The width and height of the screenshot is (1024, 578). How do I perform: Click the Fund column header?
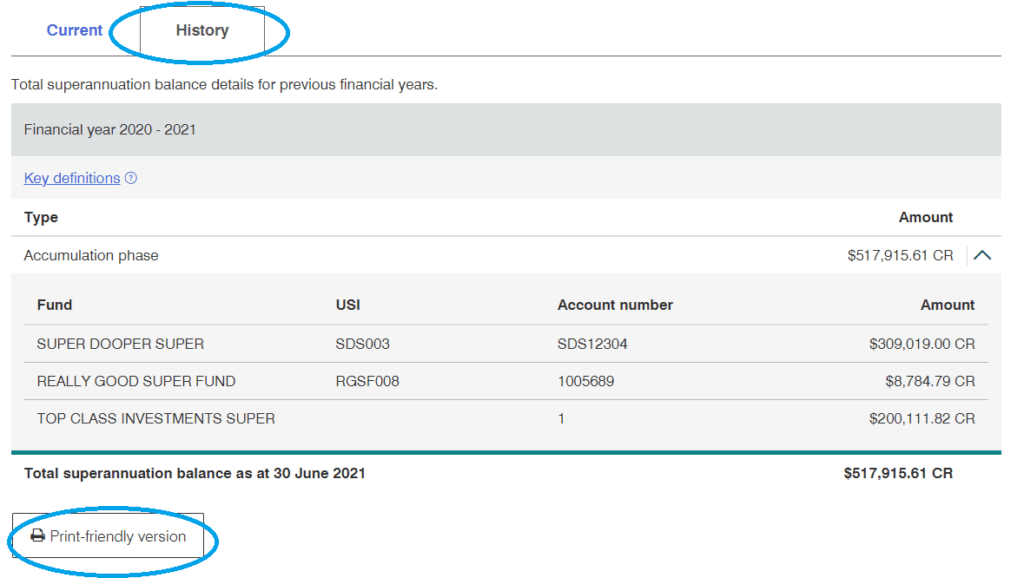[54, 305]
